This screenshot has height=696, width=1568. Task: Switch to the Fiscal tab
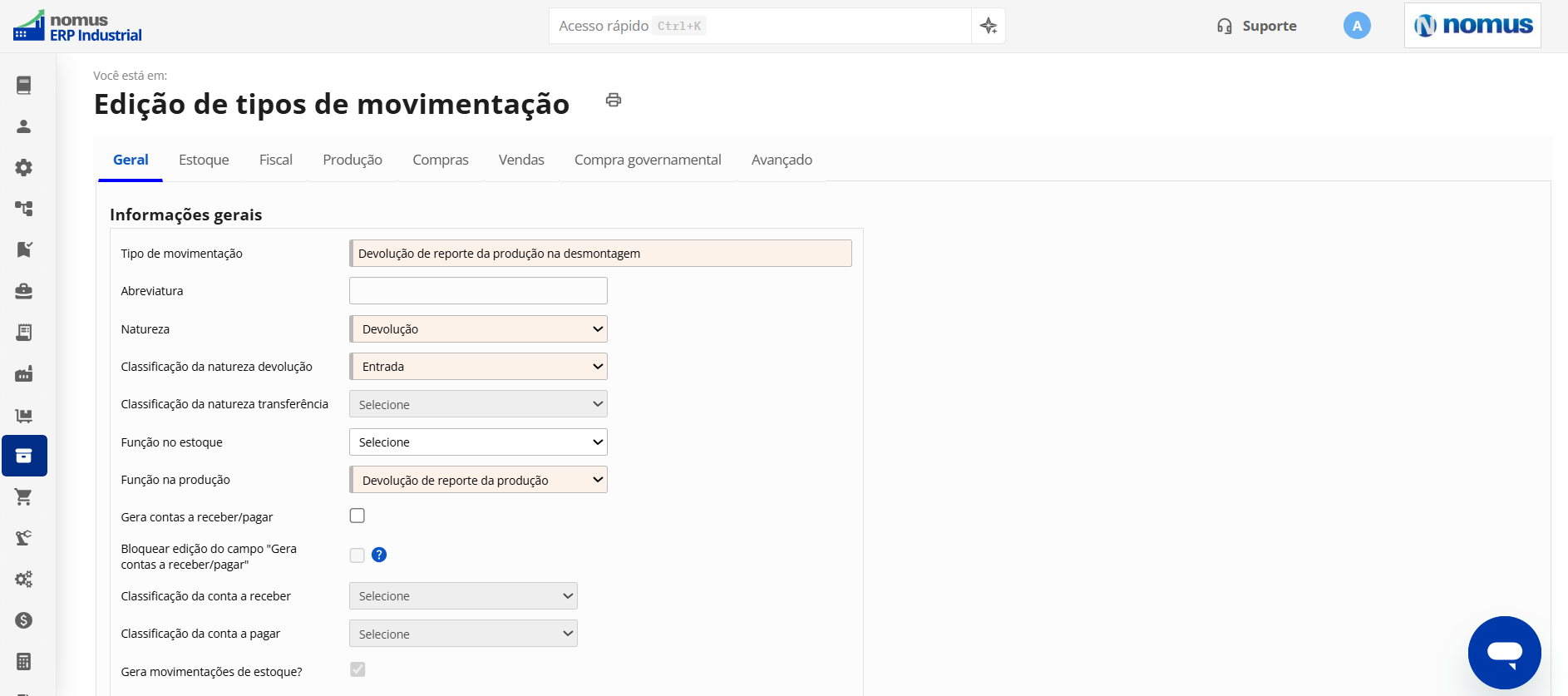tap(276, 160)
